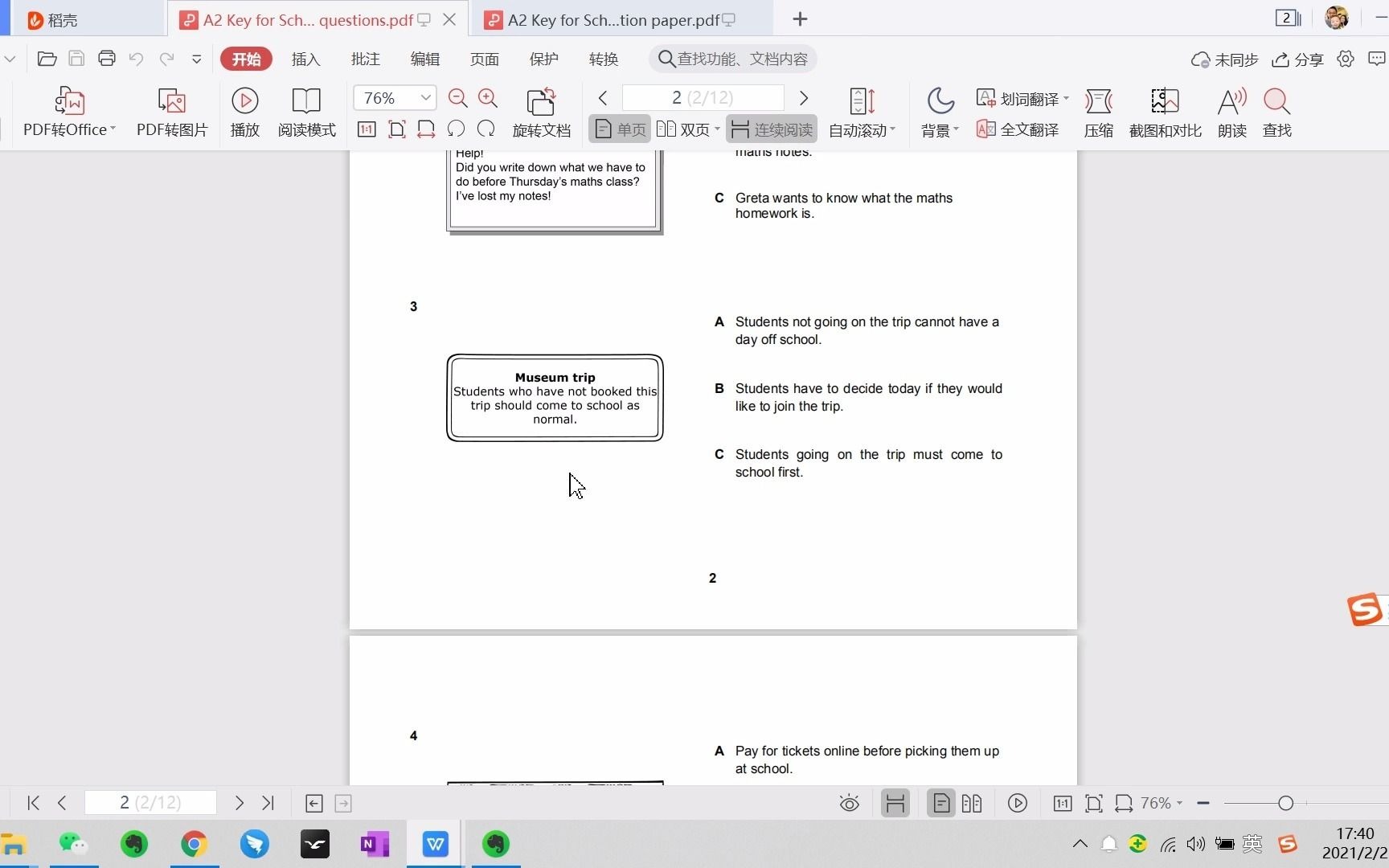Click the fit width icon in toolbar
This screenshot has height=868, width=1389.
click(426, 129)
